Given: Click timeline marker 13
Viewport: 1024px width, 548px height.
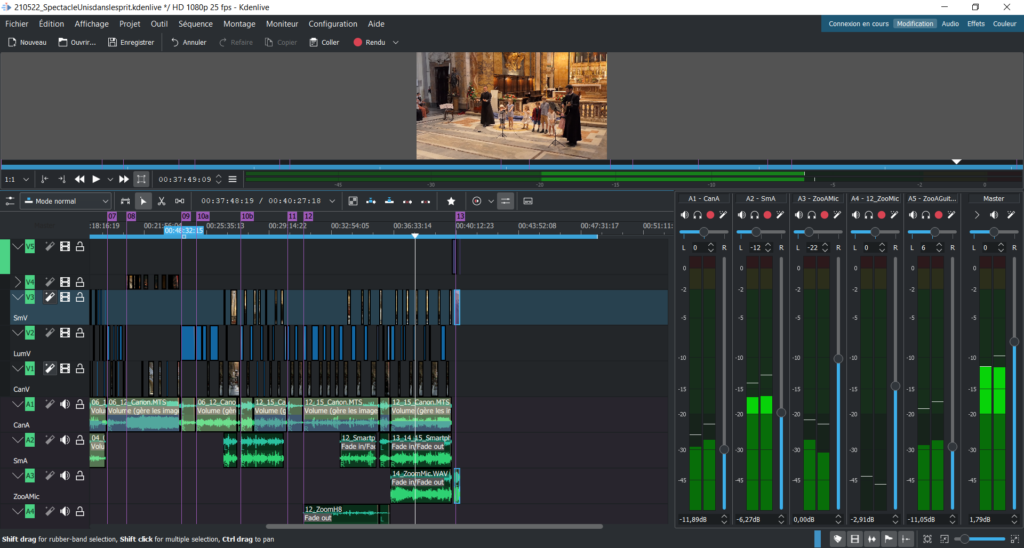Looking at the screenshot, I should pos(460,216).
